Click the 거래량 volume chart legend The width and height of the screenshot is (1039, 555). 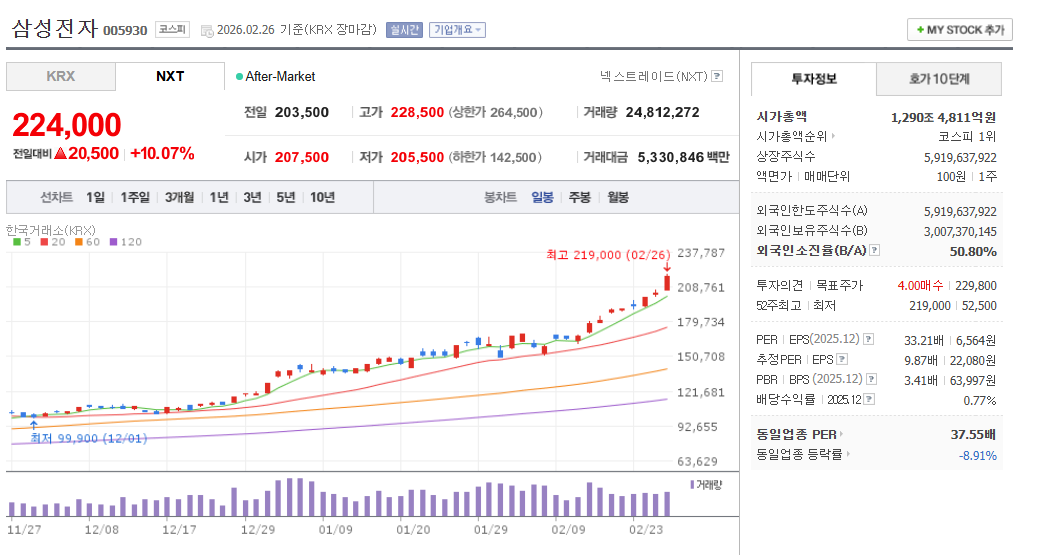[706, 485]
